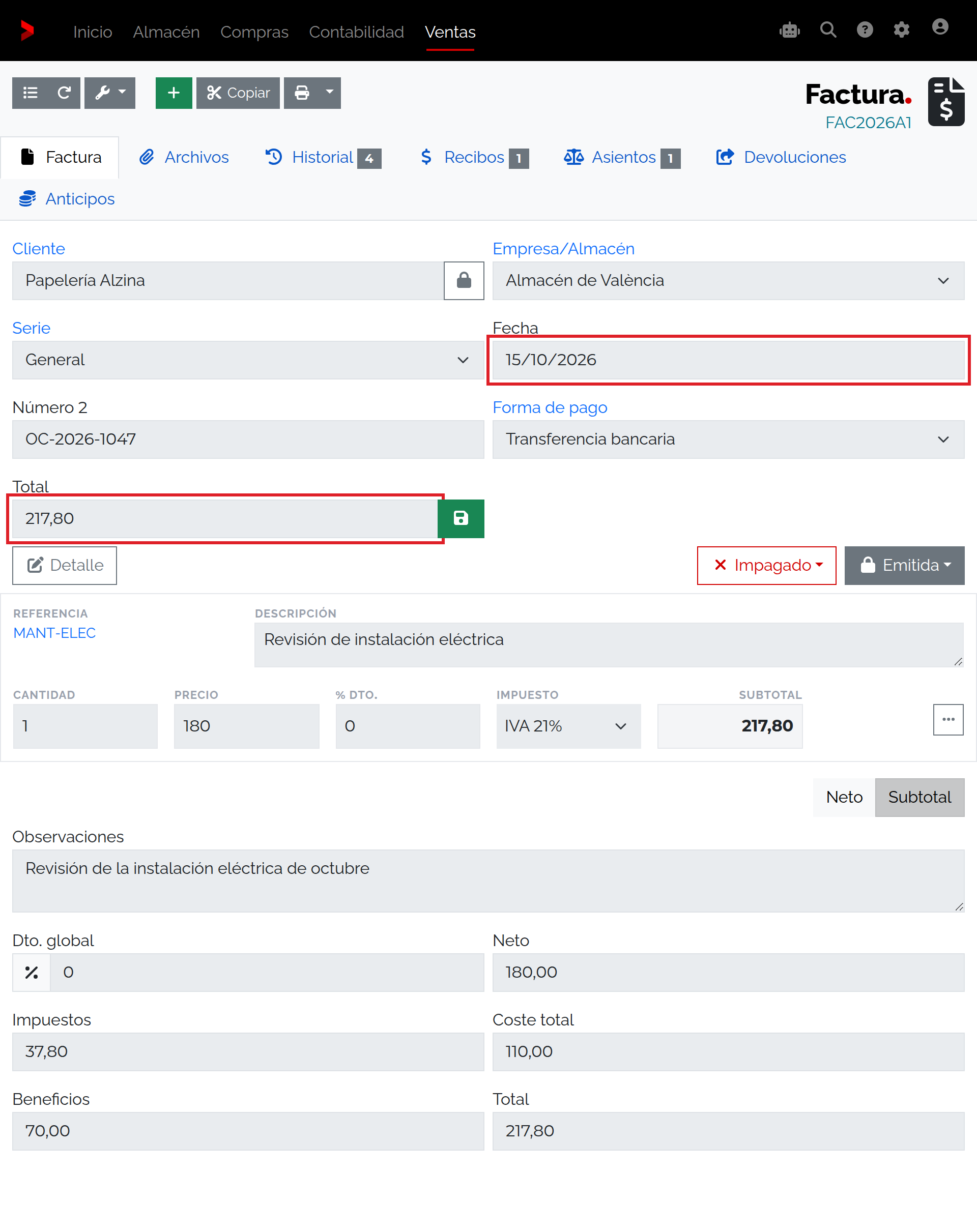Click the Número 2 input field
Image resolution: width=977 pixels, height=1232 pixels.
[248, 439]
